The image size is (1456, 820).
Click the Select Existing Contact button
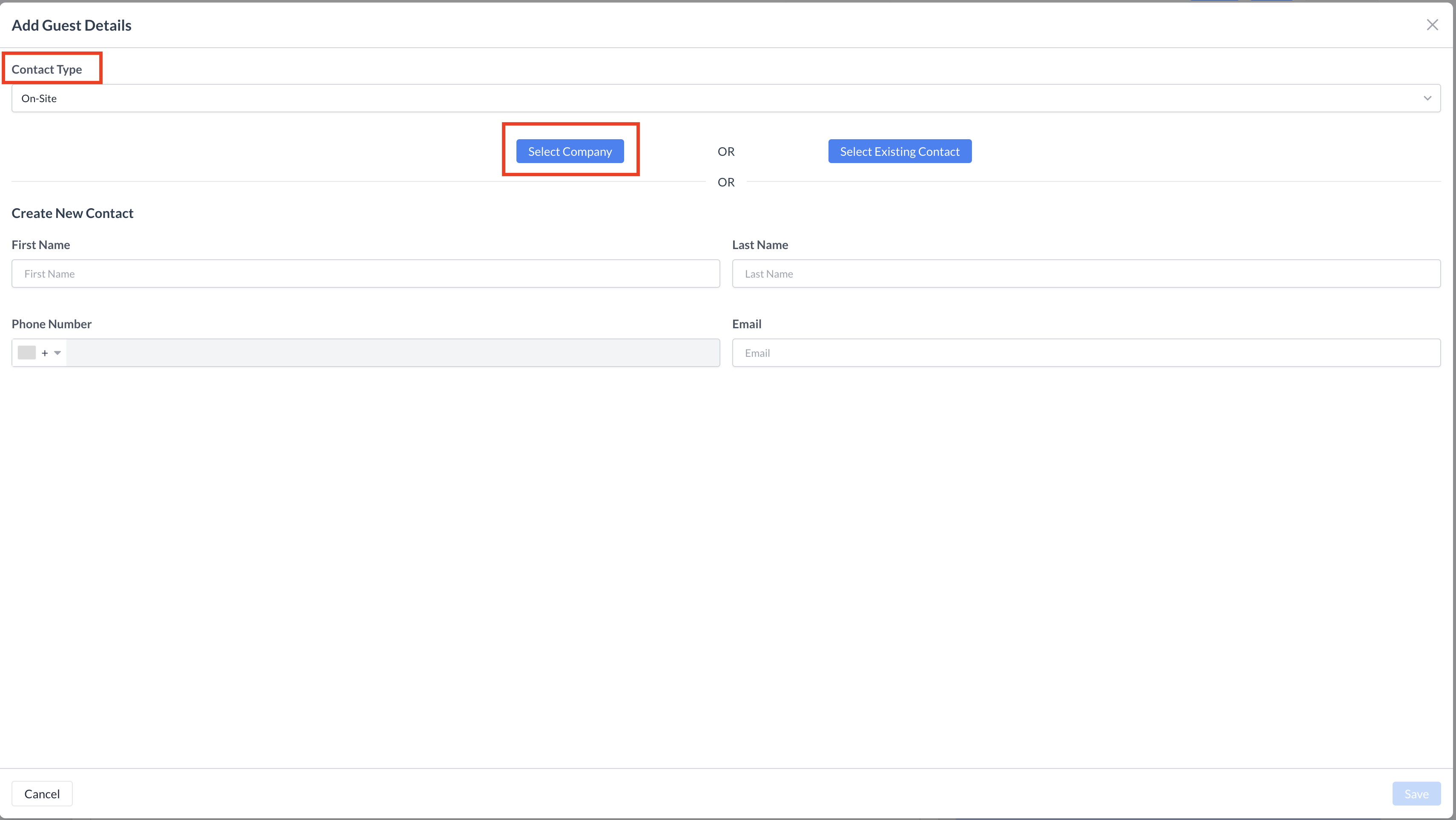tap(899, 152)
